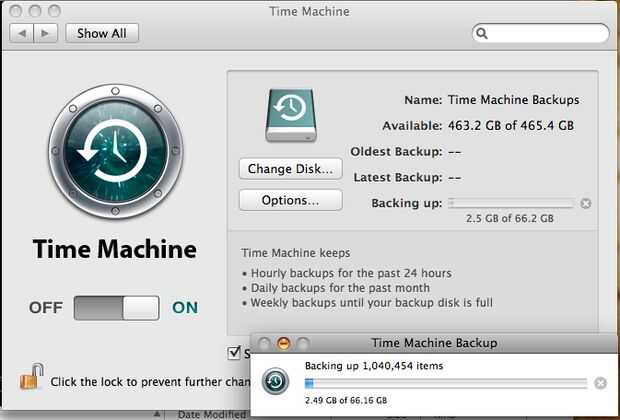The width and height of the screenshot is (620, 420).
Task: Click the Date Modified column header behind the window
Action: 212,414
